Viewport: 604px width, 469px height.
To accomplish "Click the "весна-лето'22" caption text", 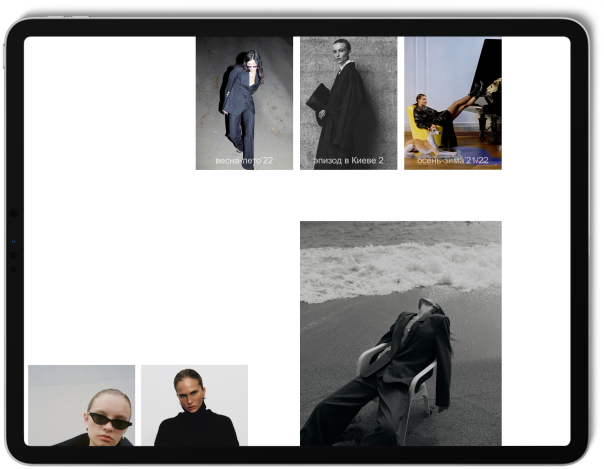I will [x=244, y=160].
